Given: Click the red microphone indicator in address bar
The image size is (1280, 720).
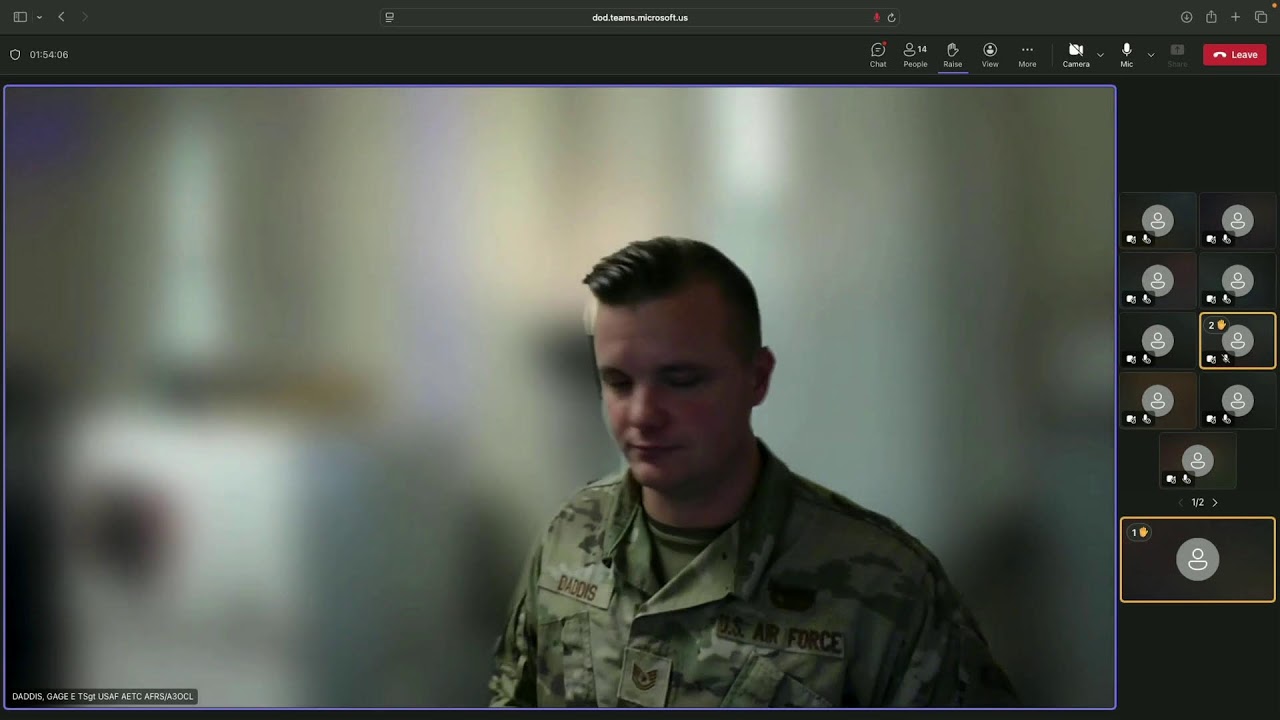Looking at the screenshot, I should pyautogui.click(x=876, y=17).
